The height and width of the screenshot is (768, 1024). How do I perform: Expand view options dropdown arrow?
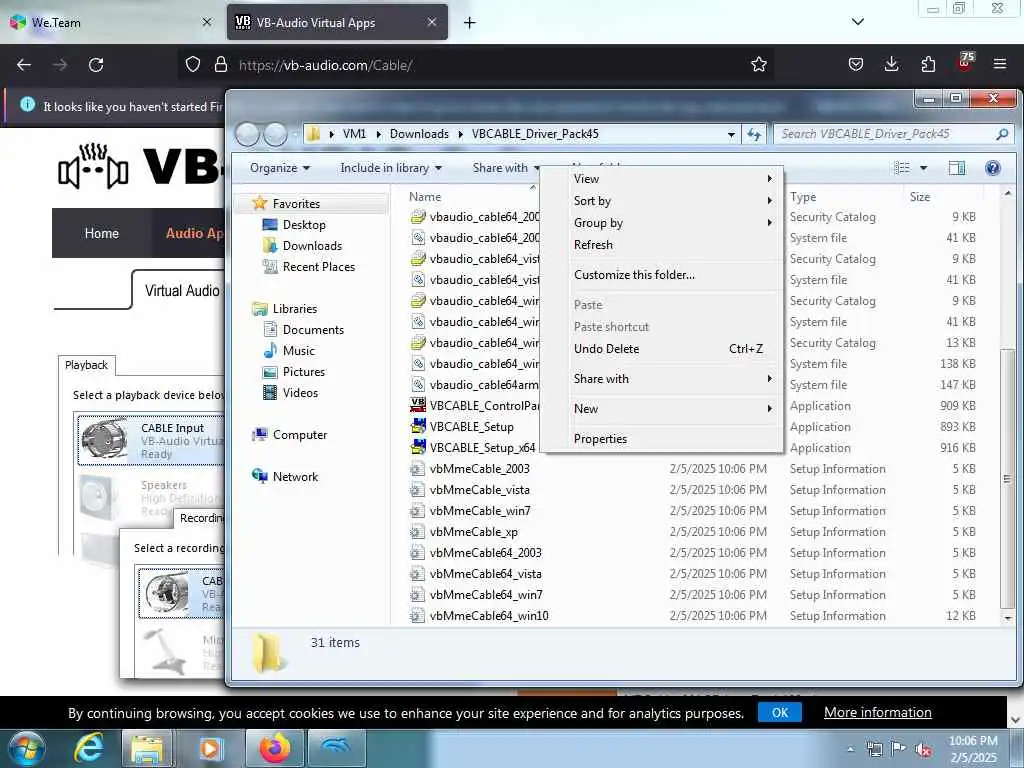click(923, 168)
